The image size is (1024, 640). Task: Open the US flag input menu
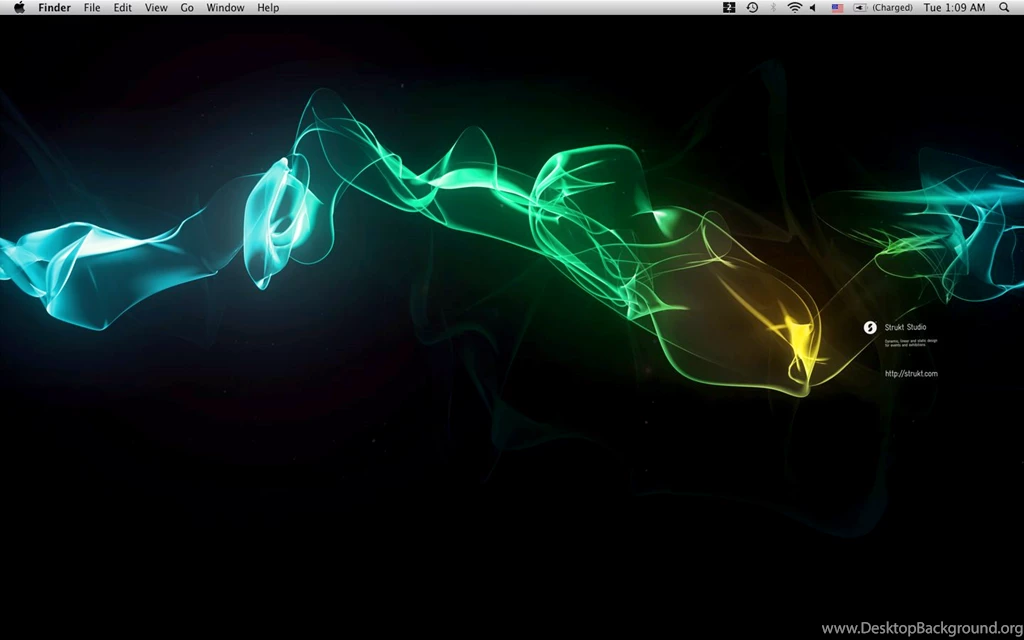[x=837, y=8]
